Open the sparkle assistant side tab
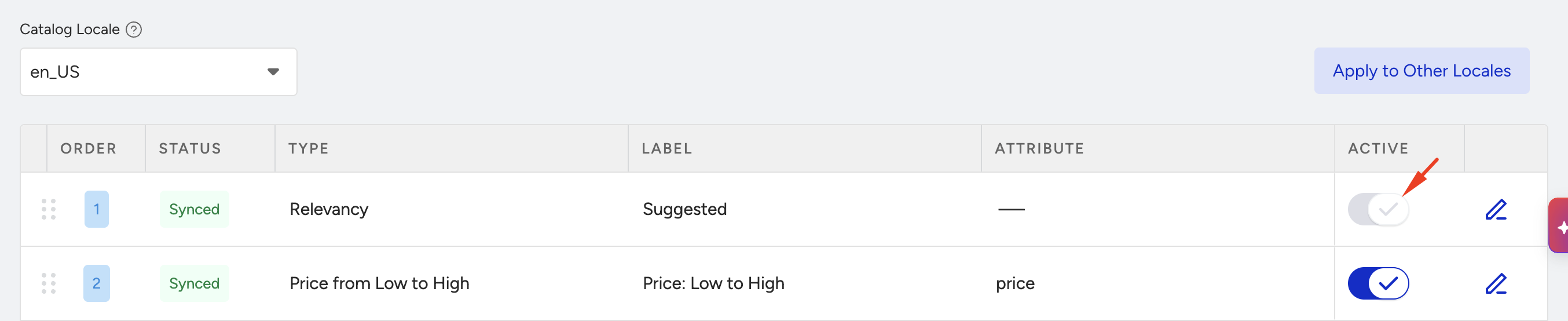The image size is (1568, 321). click(1559, 225)
